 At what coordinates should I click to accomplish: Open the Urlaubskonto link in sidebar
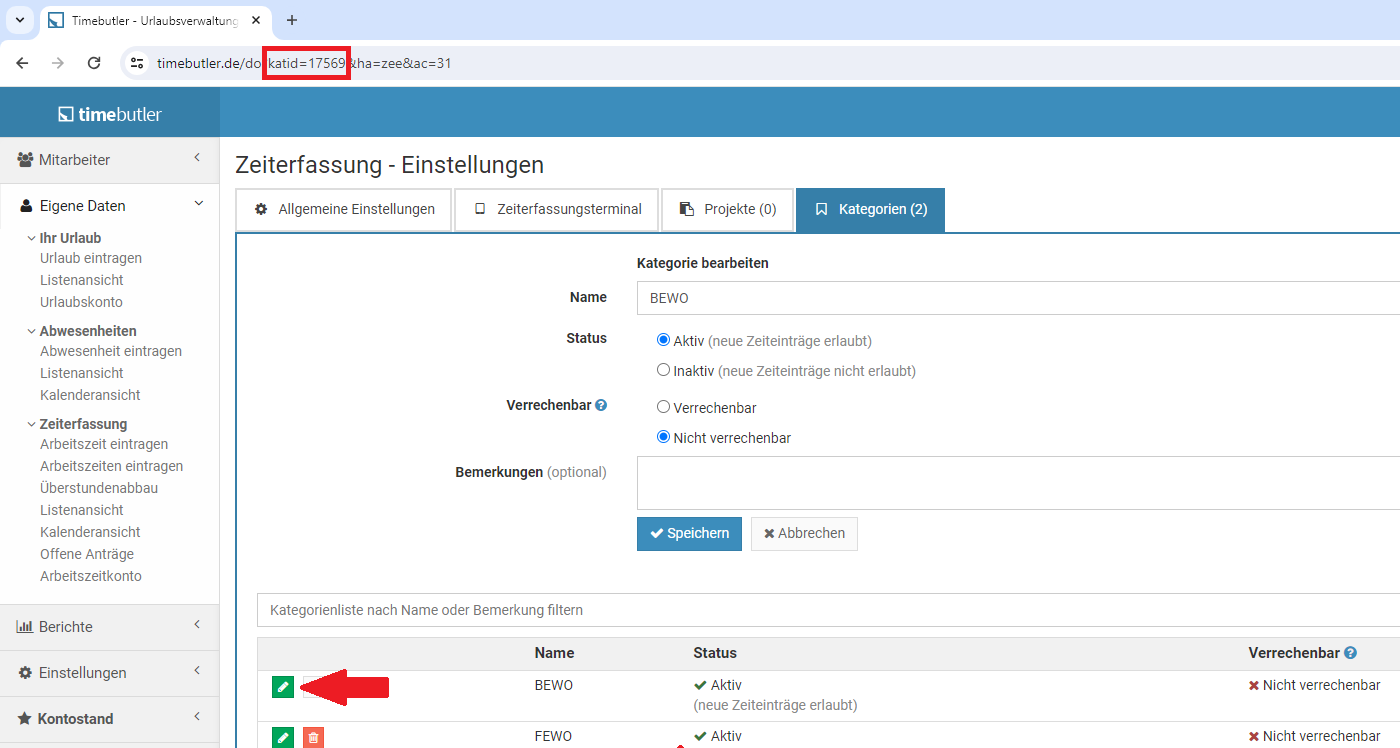click(89, 300)
